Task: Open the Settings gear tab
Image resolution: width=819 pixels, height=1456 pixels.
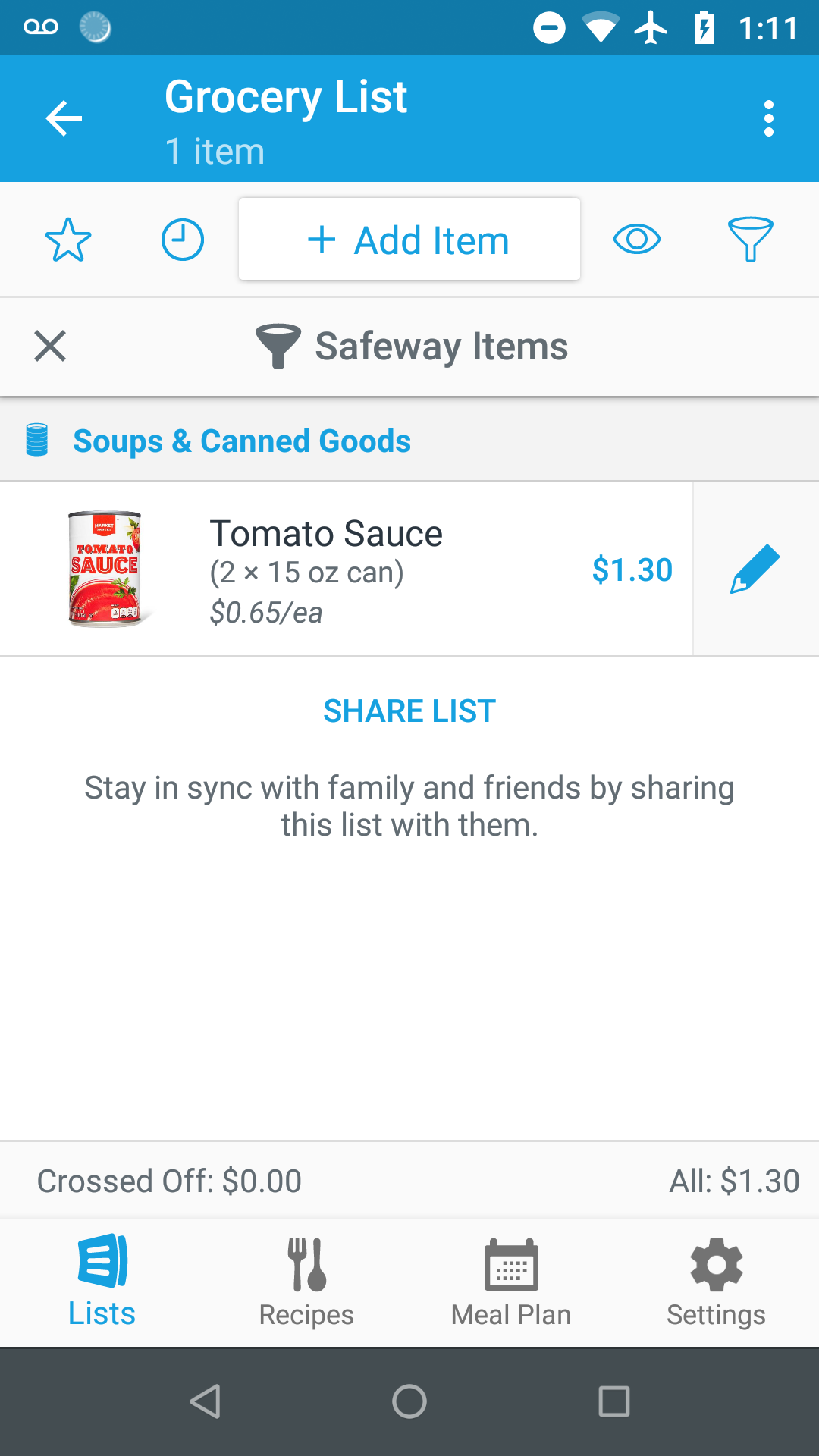Action: point(716,1282)
